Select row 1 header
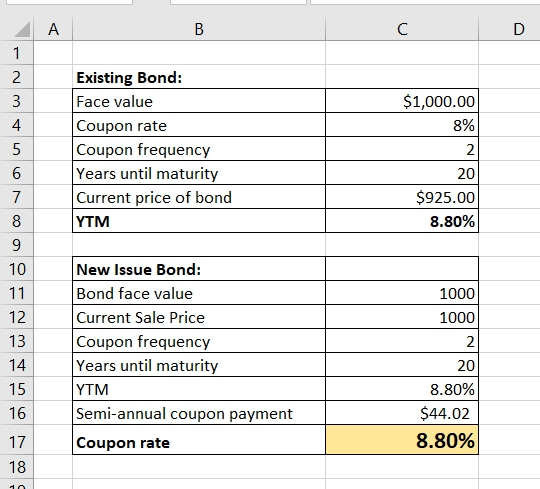This screenshot has width=540, height=489. point(17,53)
